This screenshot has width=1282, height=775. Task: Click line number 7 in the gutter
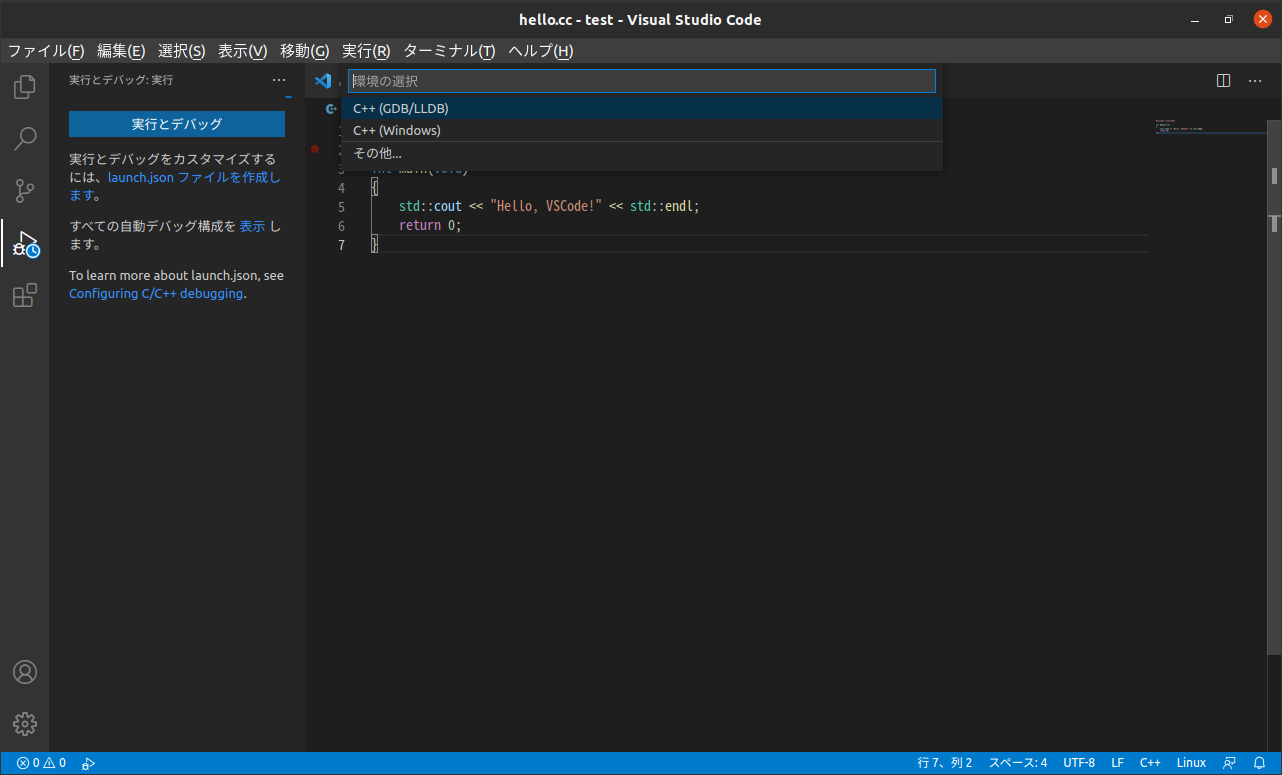(x=341, y=245)
